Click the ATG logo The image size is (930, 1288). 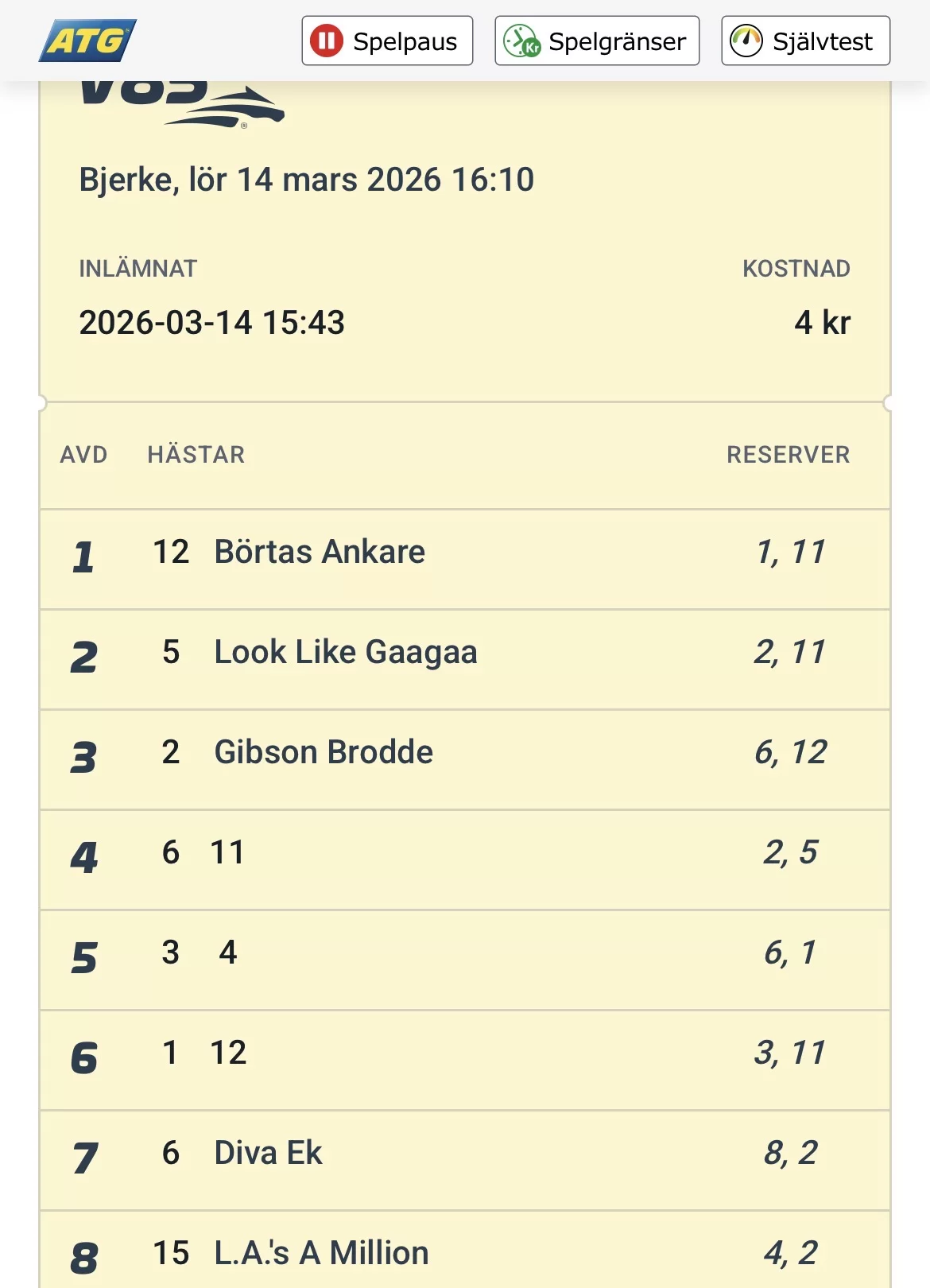(x=87, y=41)
